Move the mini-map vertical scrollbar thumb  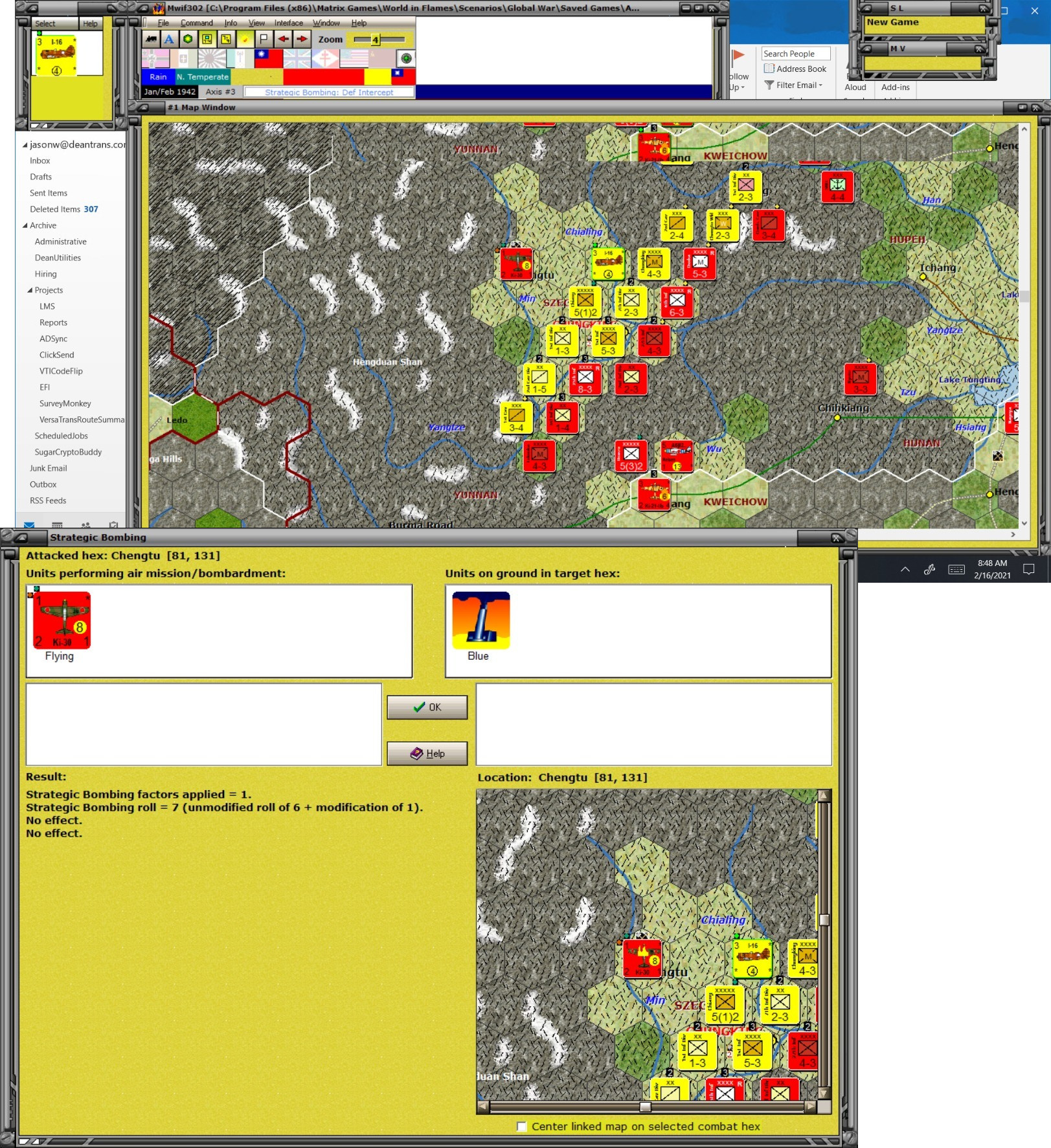click(x=824, y=919)
